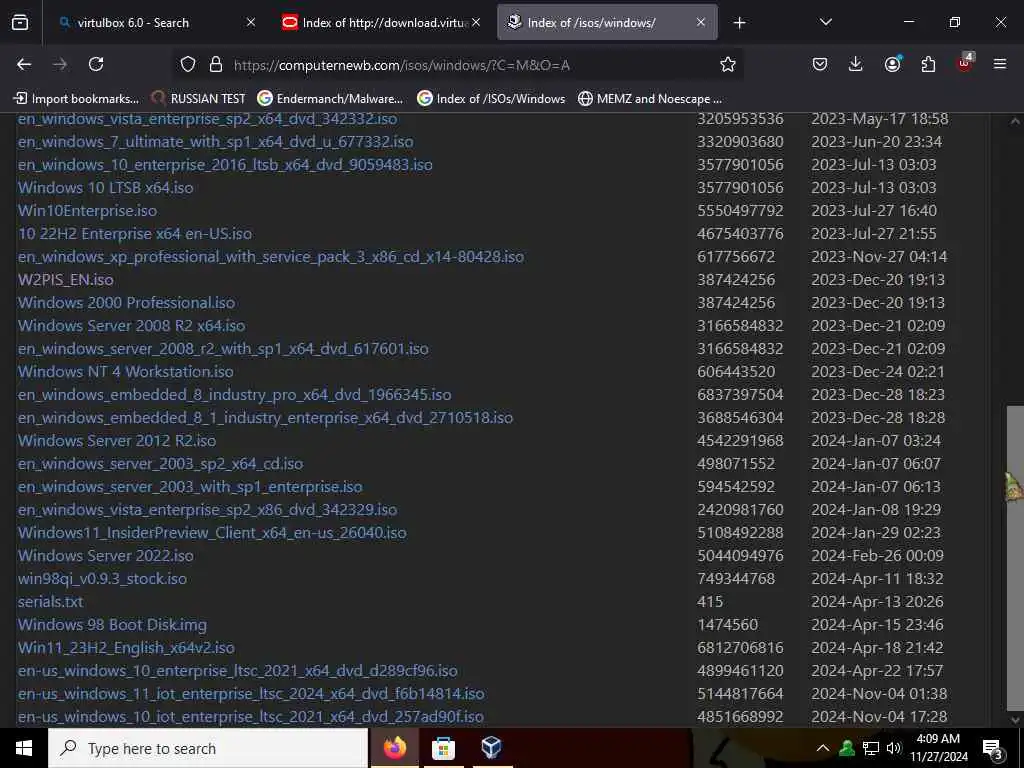Download en_windows_embedded_8_industry_pro iso
The image size is (1024, 768).
pyautogui.click(x=234, y=394)
